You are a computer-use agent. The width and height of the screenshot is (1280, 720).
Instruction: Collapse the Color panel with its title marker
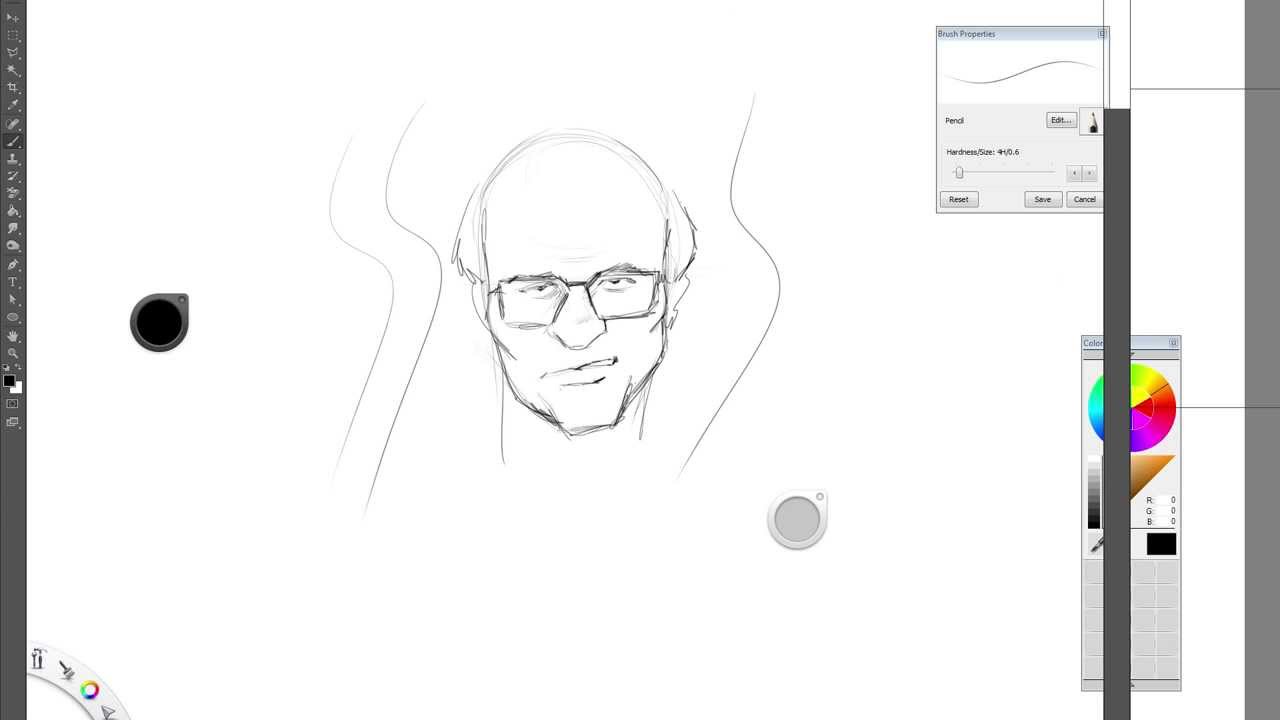[x=1173, y=343]
